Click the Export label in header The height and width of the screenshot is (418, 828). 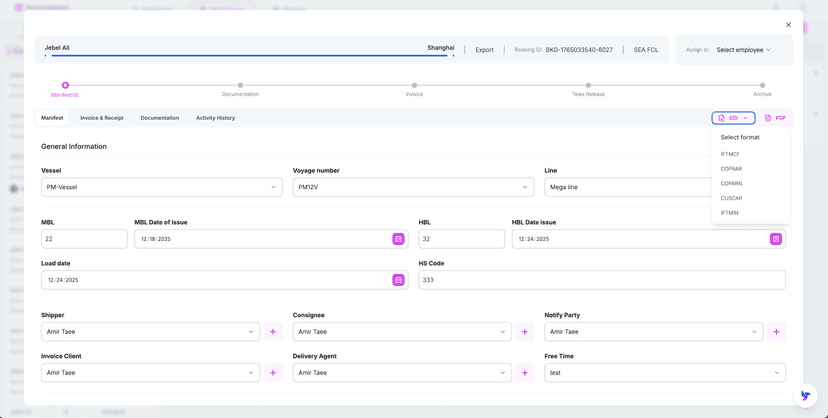point(484,50)
